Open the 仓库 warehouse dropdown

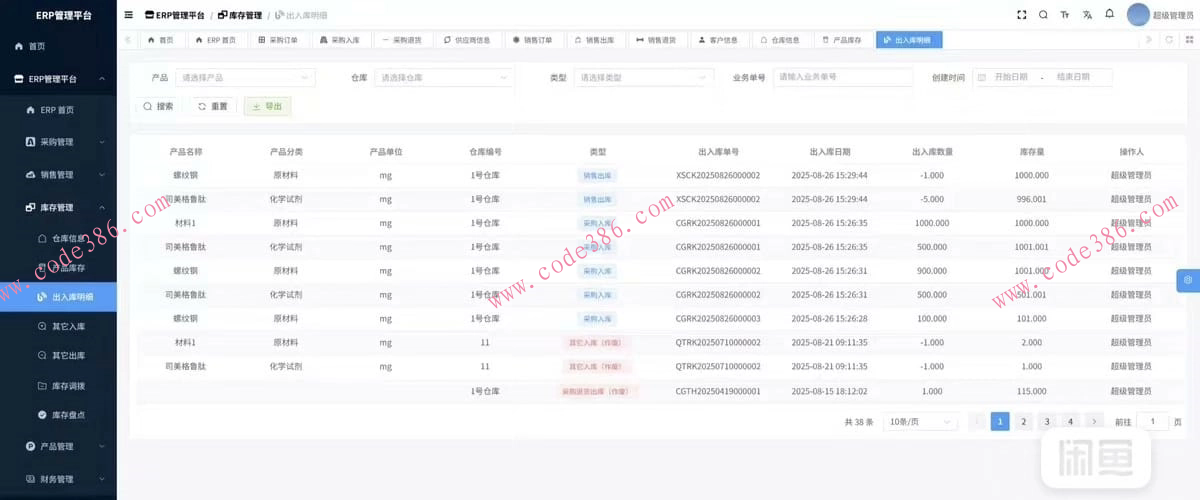444,77
